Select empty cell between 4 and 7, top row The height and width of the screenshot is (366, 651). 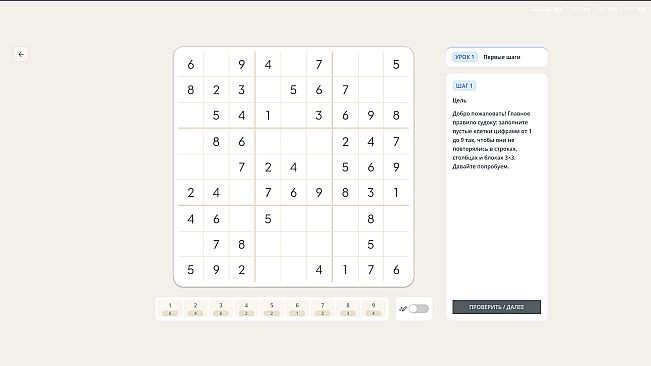[294, 64]
